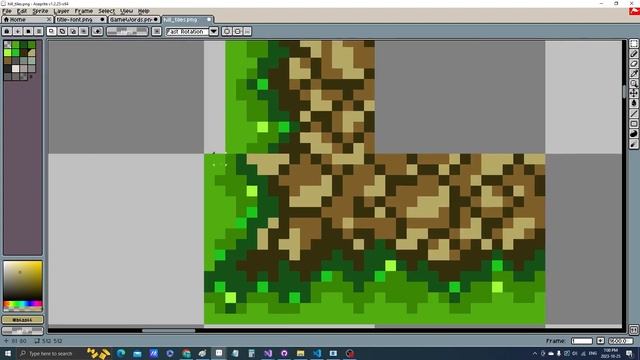Pick the bright lime green palette swatch
640x360 pixels.
tap(7, 52)
